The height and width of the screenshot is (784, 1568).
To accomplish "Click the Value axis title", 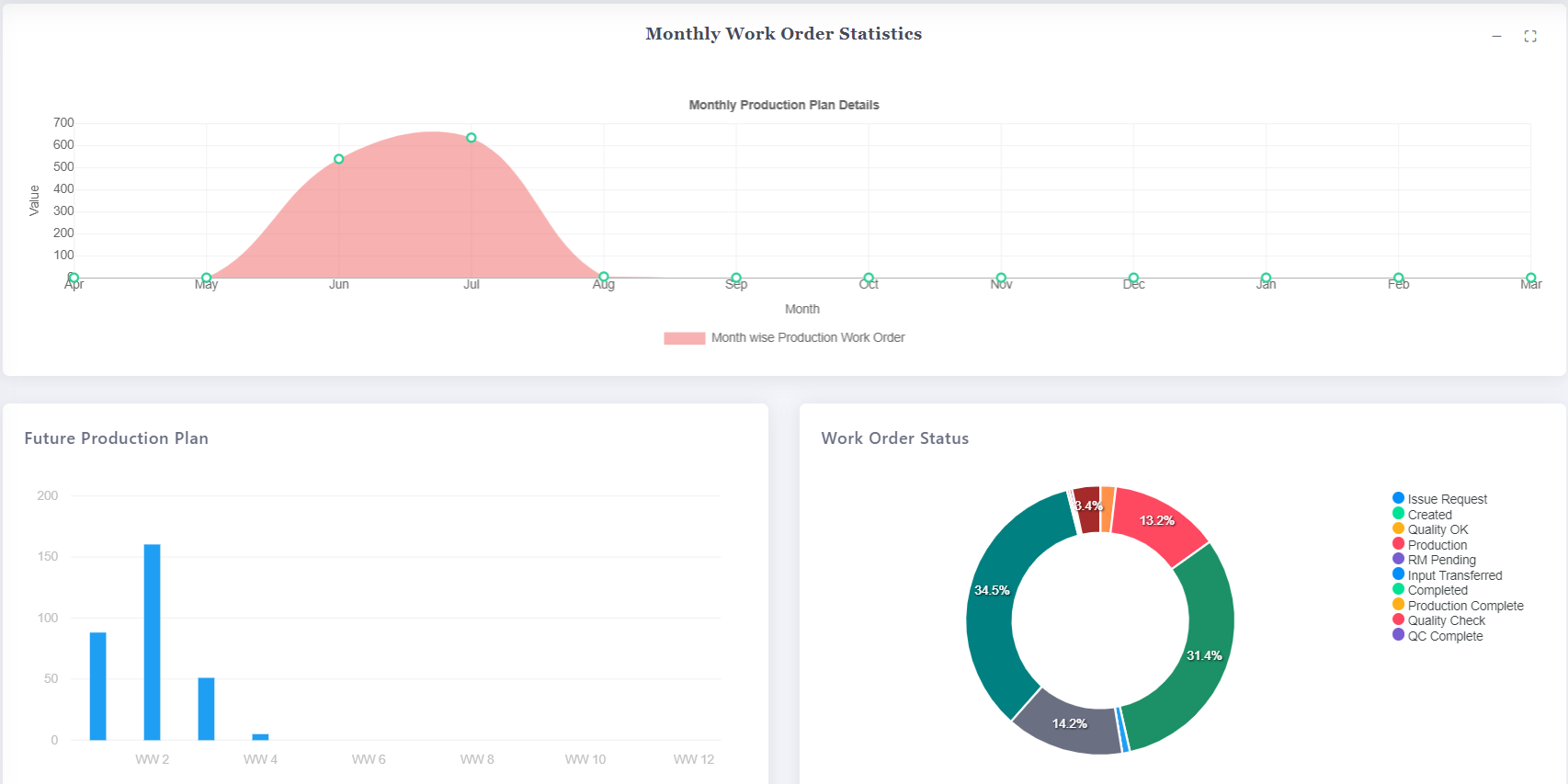I will (x=34, y=200).
